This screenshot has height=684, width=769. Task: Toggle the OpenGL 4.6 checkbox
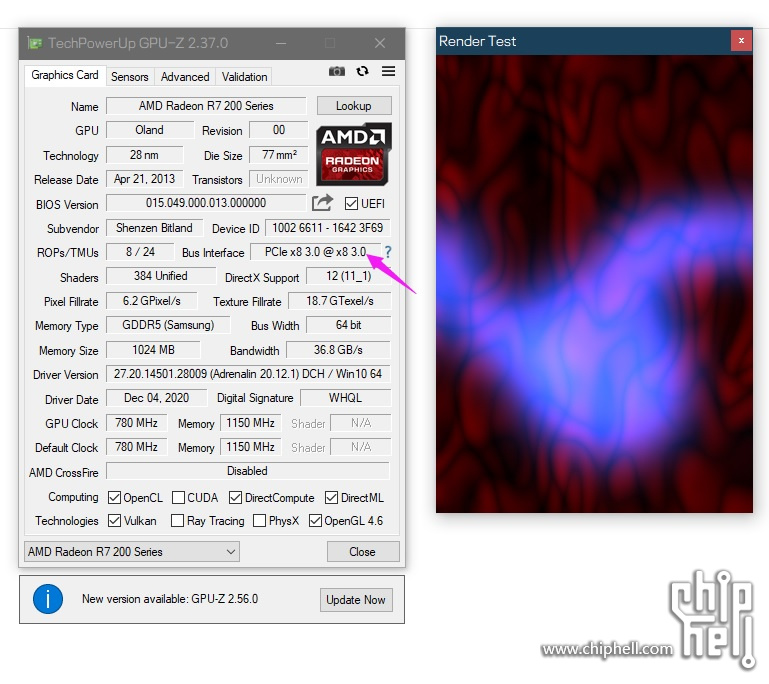coord(315,521)
